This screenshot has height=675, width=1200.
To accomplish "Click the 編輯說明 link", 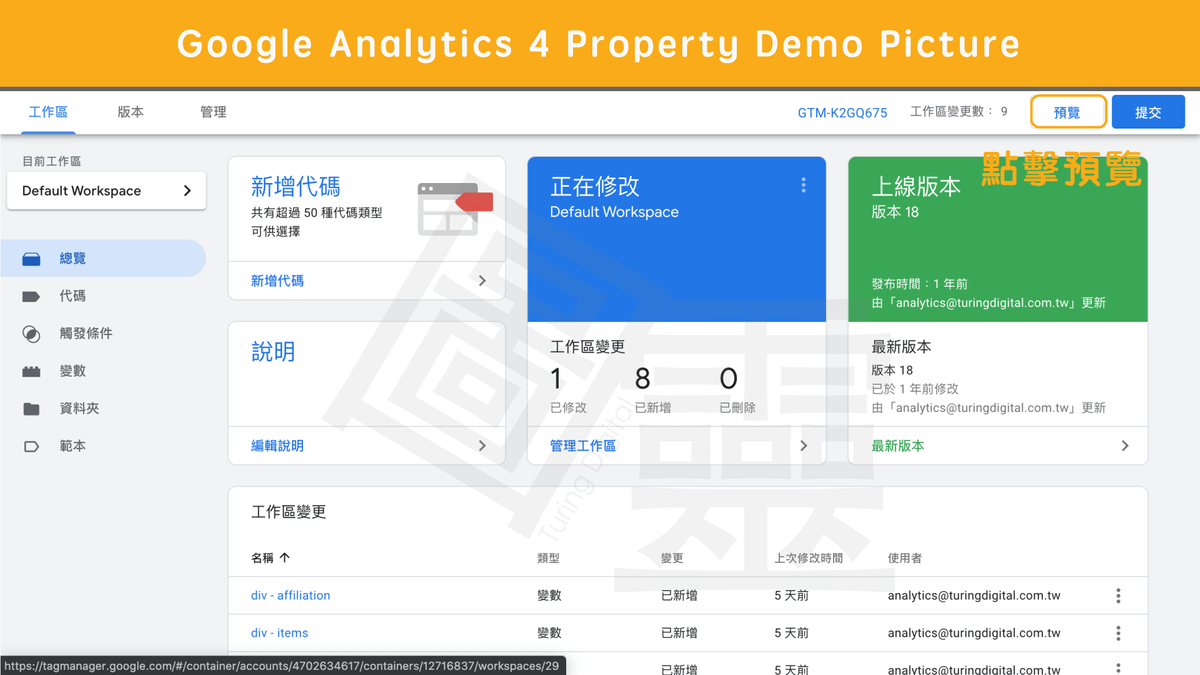I will (x=277, y=446).
